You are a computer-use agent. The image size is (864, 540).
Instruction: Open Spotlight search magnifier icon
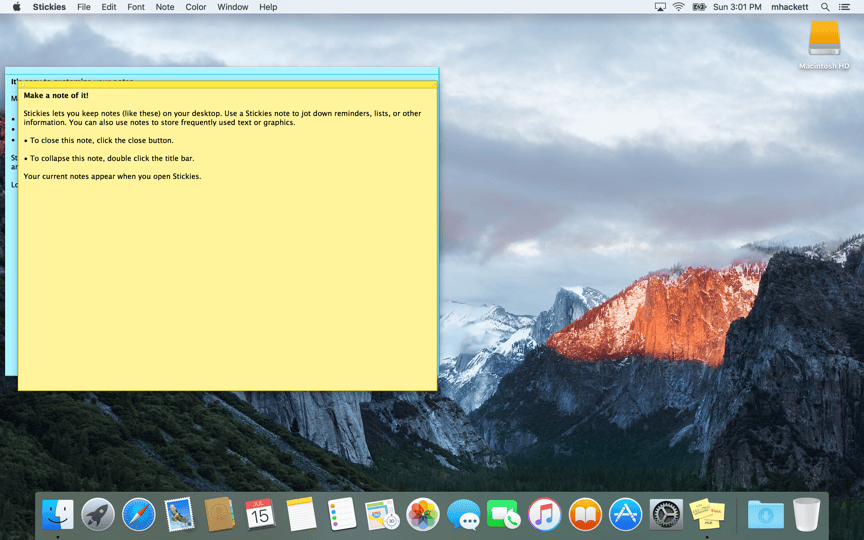(825, 7)
